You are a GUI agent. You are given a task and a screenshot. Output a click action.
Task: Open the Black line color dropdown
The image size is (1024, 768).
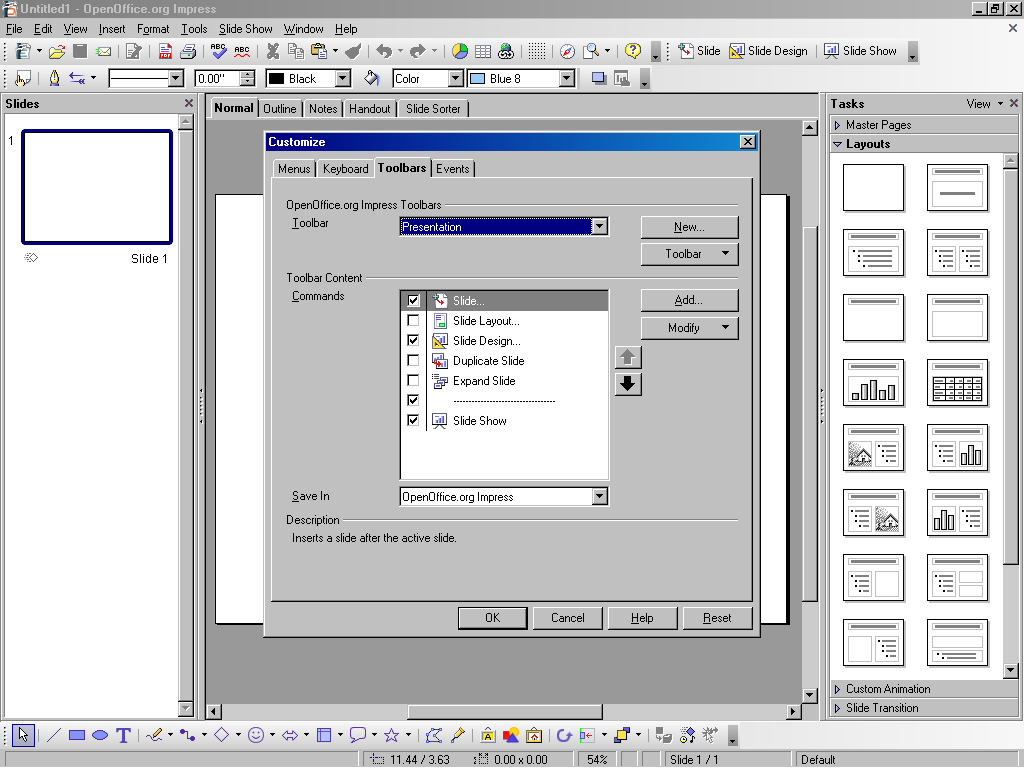(343, 78)
